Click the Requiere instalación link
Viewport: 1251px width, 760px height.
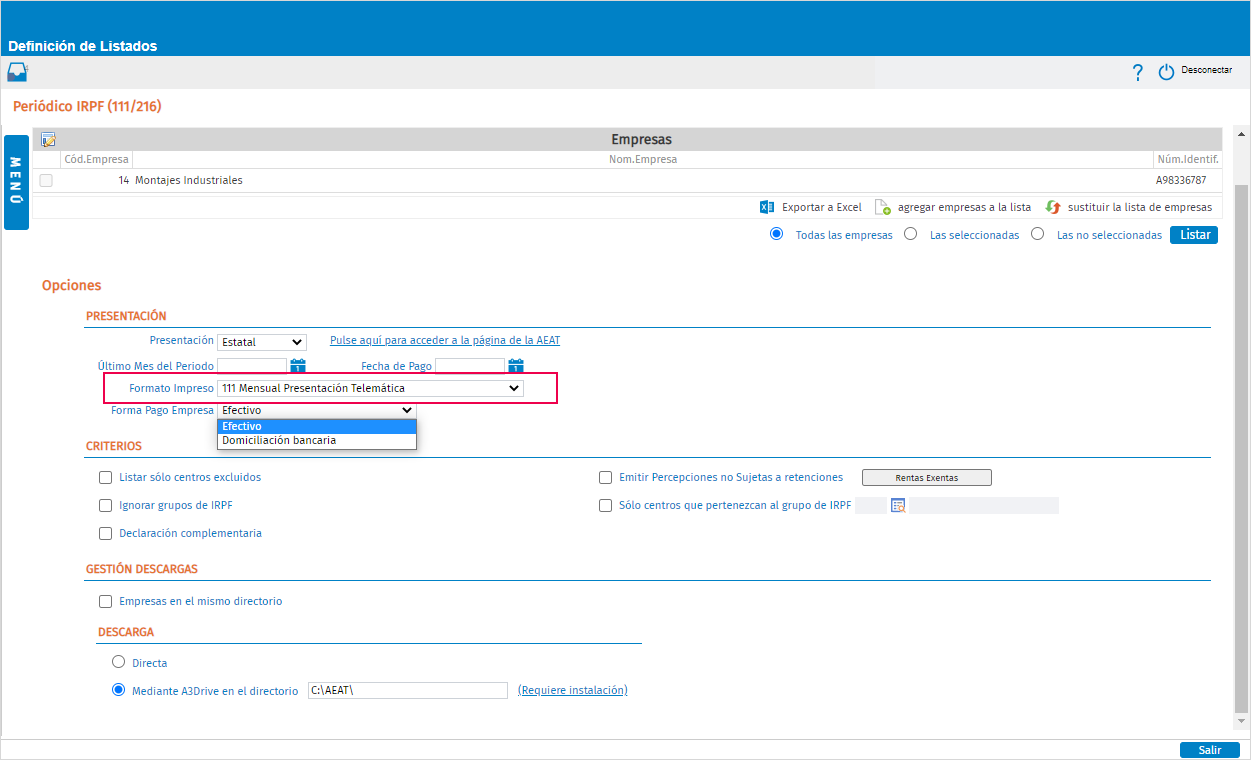click(x=573, y=690)
